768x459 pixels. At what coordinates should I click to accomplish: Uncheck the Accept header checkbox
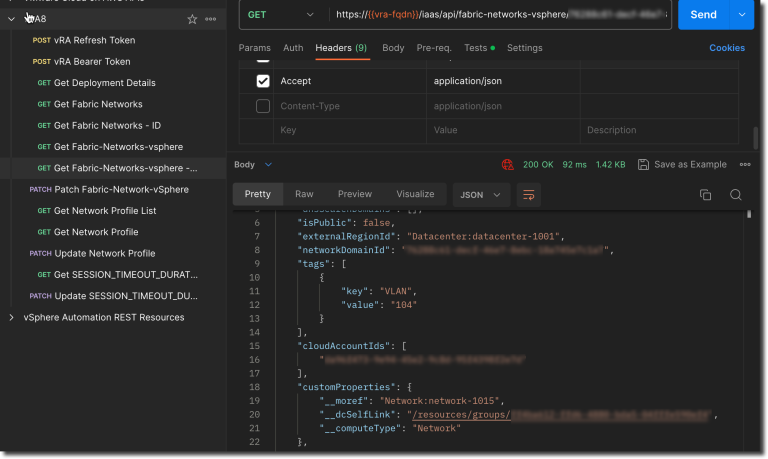point(263,81)
